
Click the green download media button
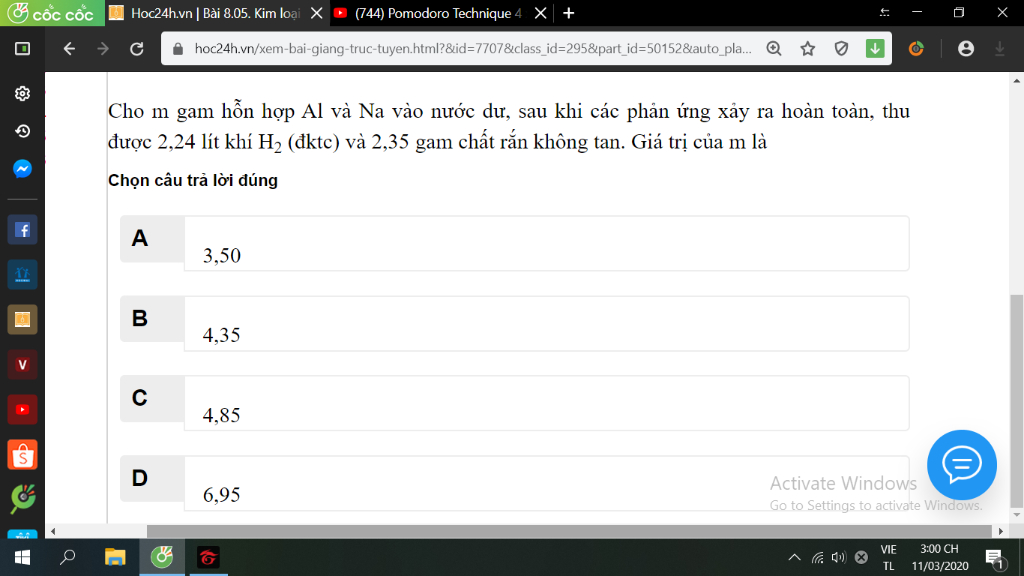click(x=875, y=48)
